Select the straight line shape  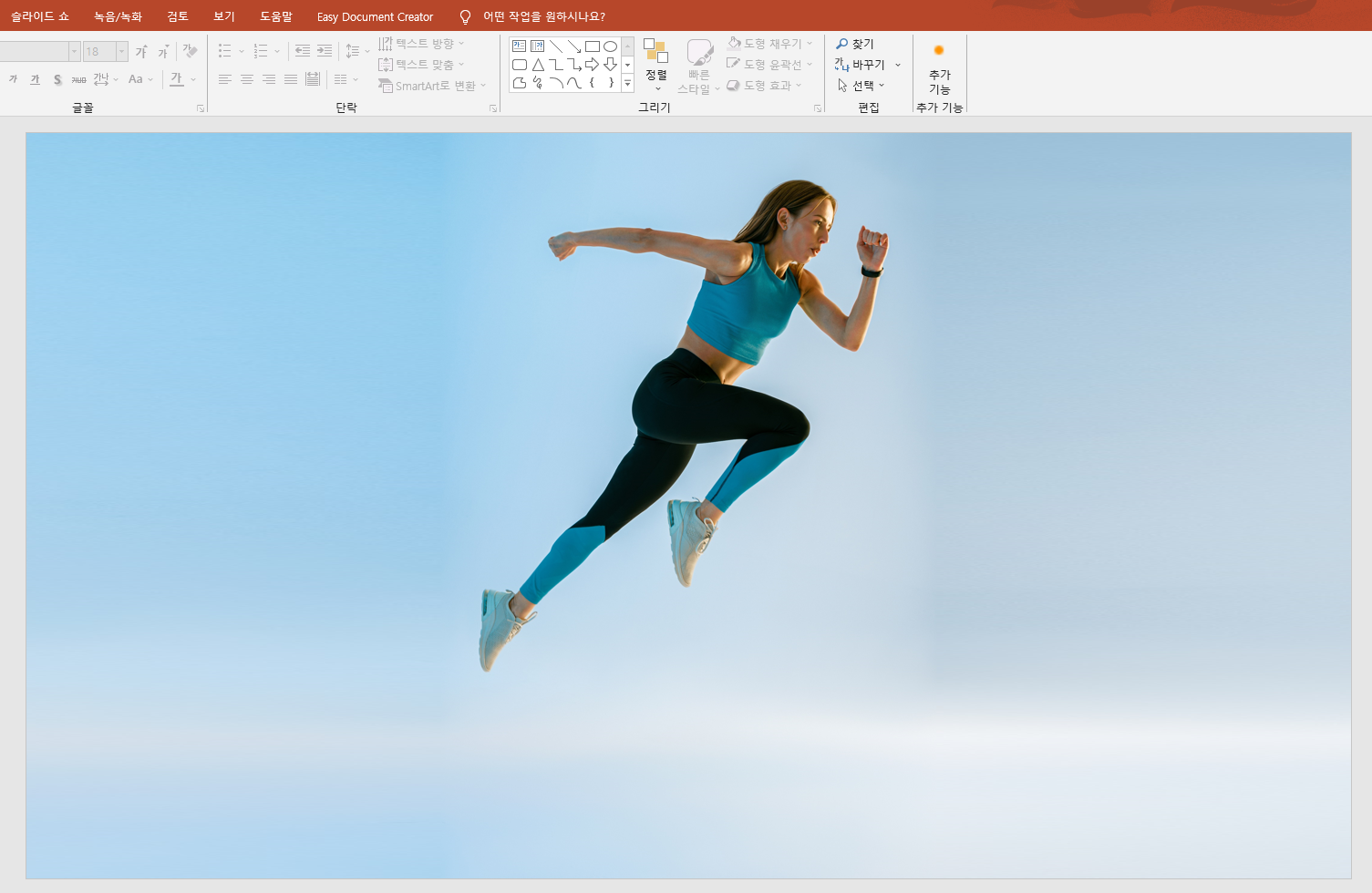[556, 46]
